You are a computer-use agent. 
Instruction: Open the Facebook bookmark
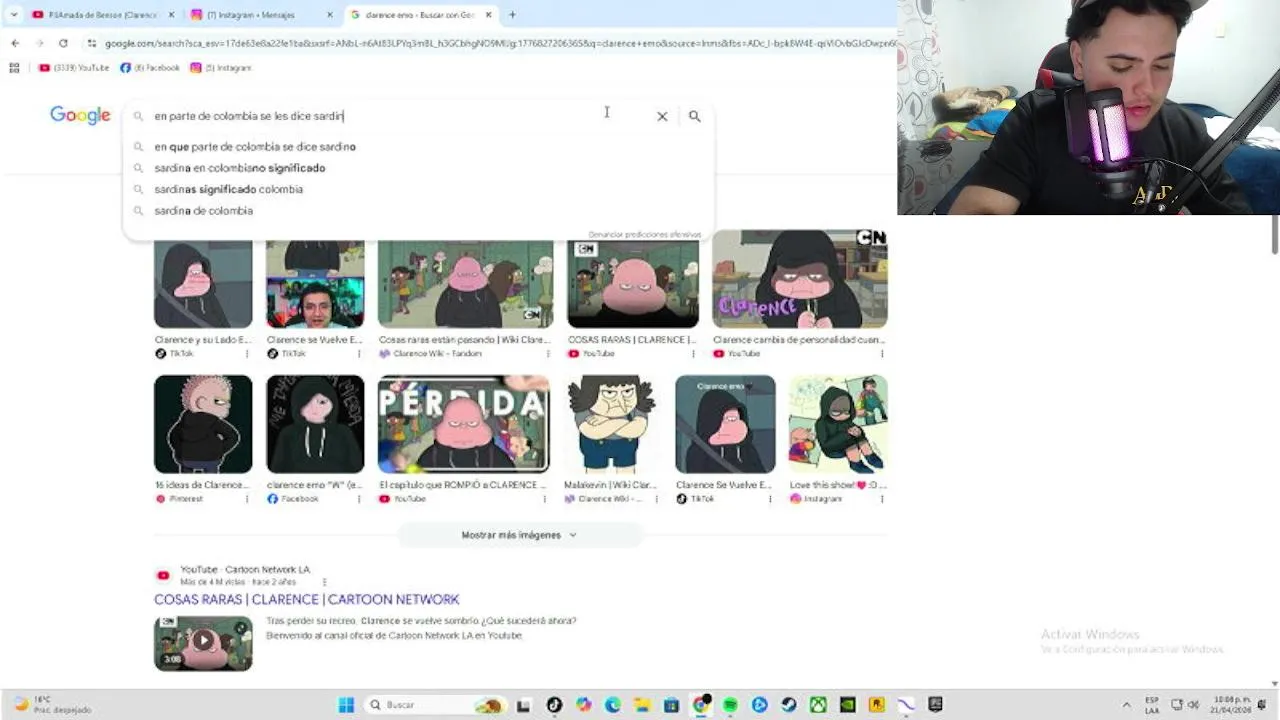(x=149, y=68)
